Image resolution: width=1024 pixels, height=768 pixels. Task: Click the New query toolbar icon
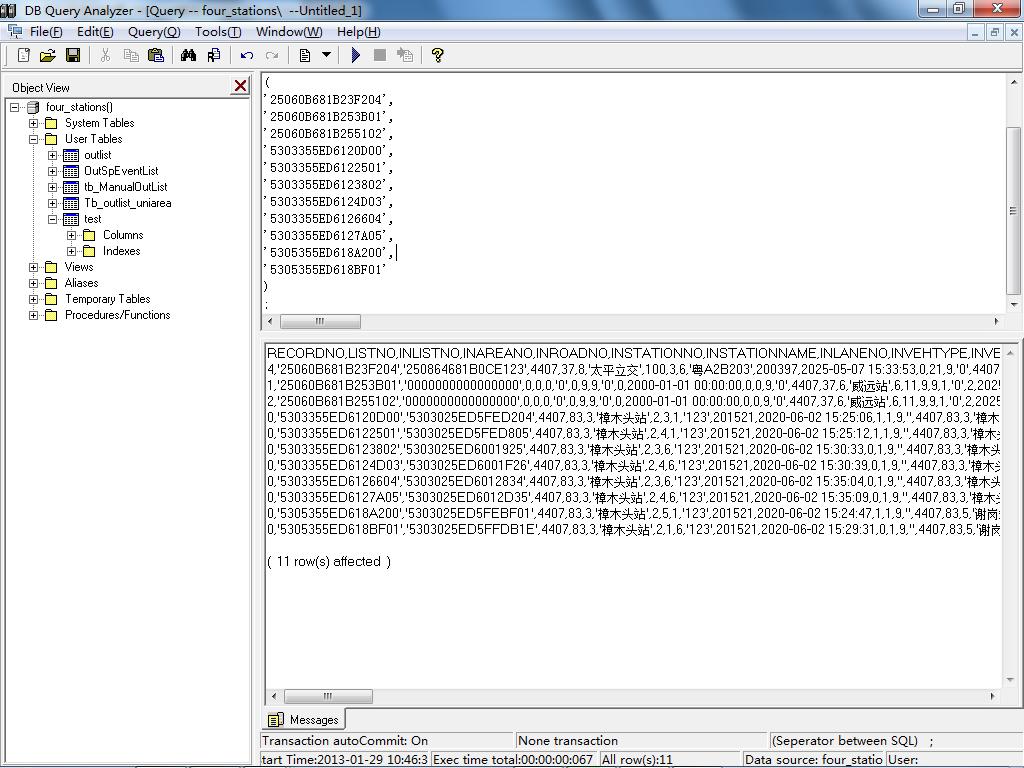tap(24, 56)
